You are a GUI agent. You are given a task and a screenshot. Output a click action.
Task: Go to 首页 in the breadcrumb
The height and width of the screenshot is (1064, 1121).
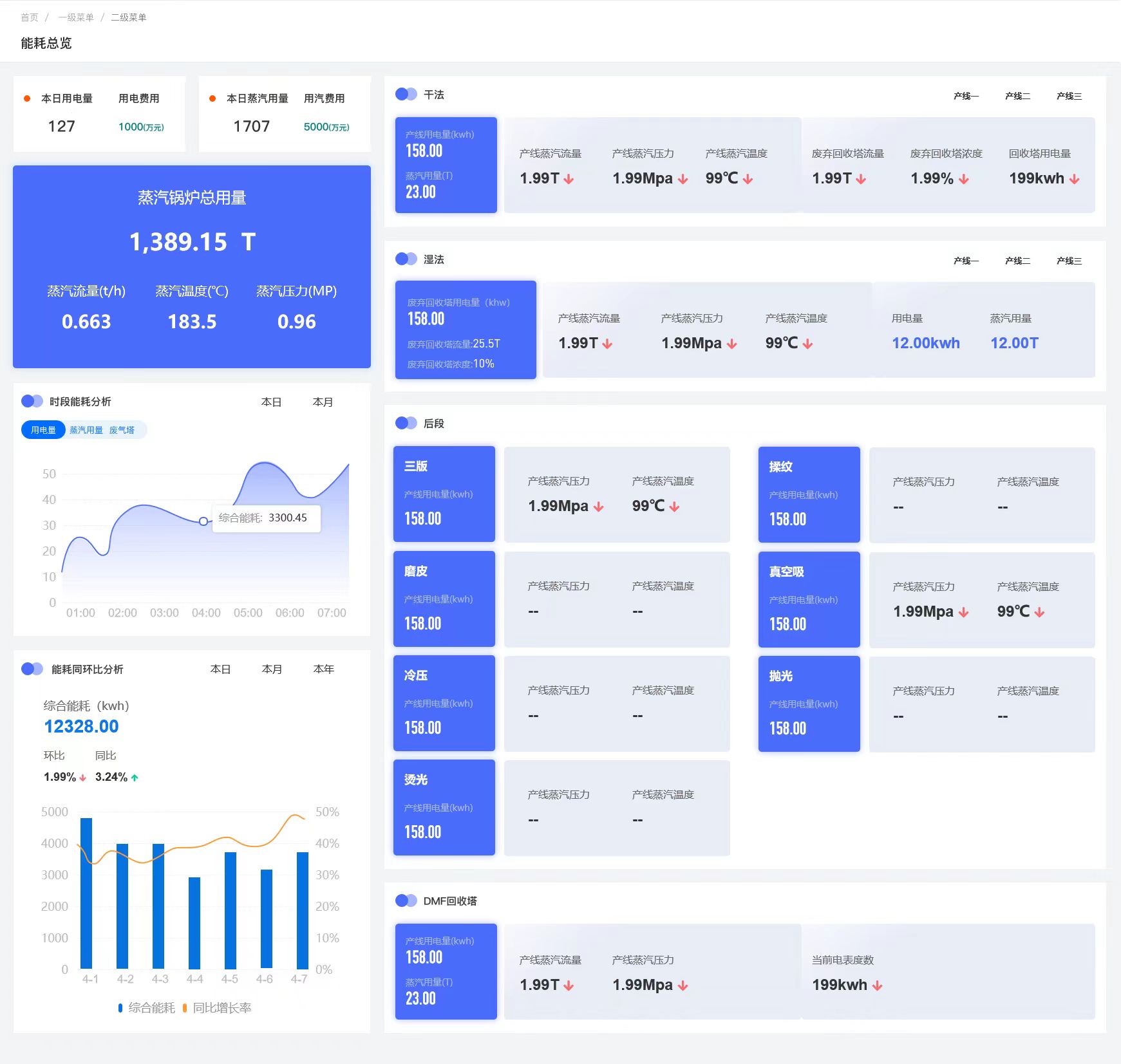[30, 17]
